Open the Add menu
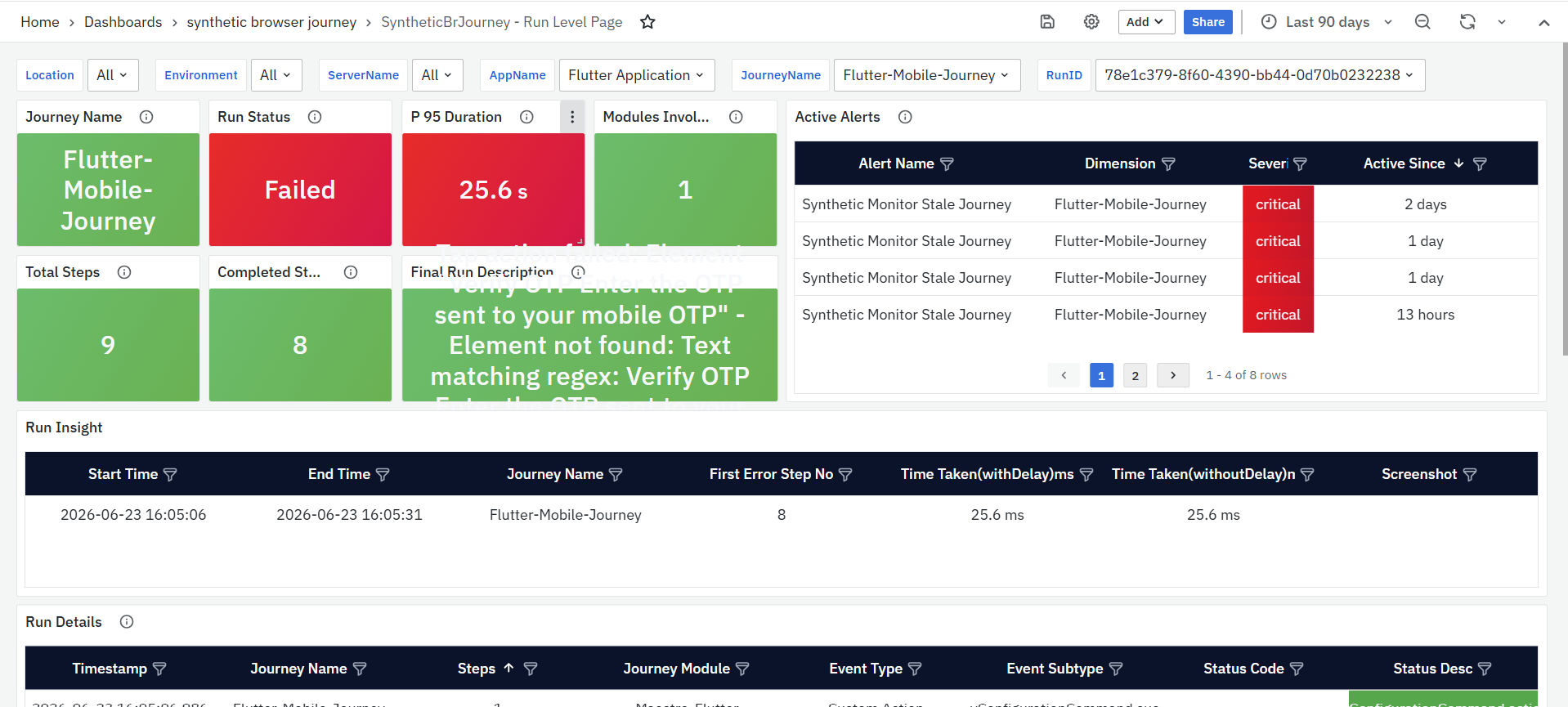 pos(1146,22)
